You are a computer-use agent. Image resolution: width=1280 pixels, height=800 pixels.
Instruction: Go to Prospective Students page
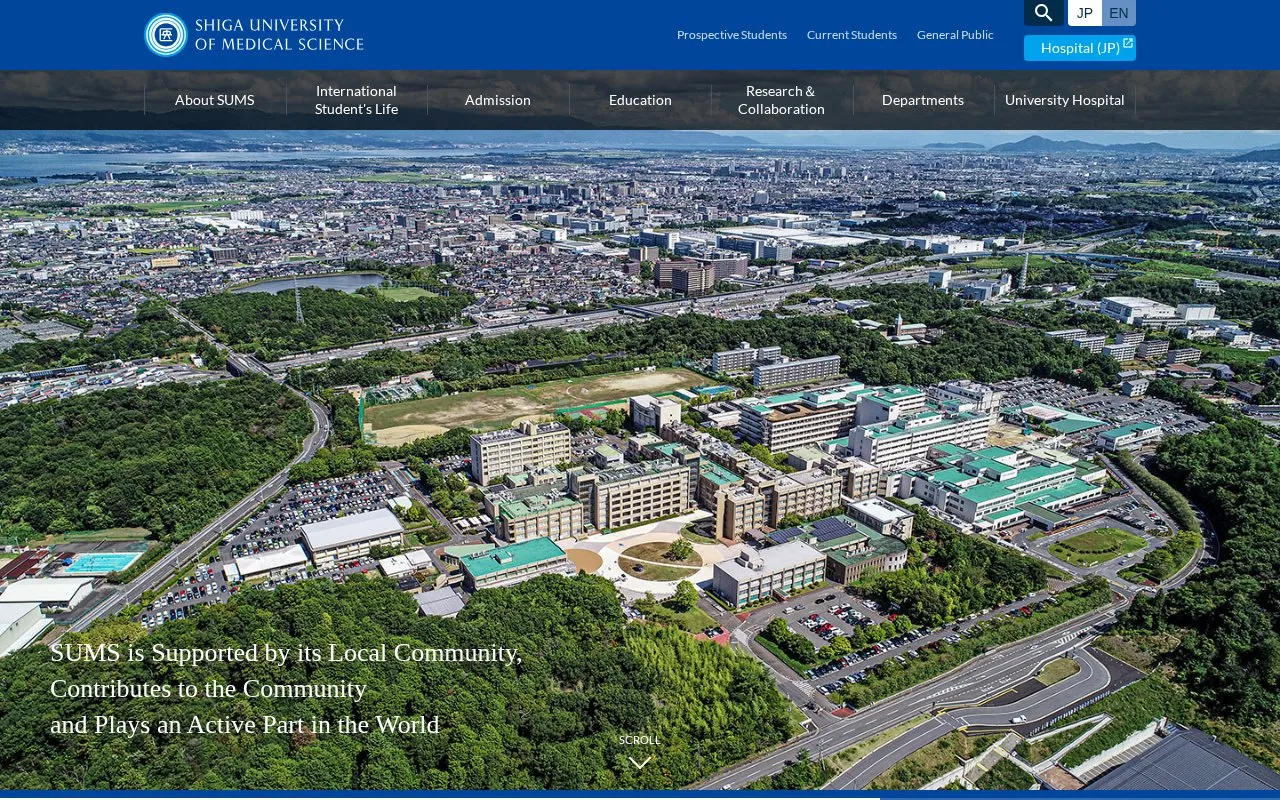732,35
